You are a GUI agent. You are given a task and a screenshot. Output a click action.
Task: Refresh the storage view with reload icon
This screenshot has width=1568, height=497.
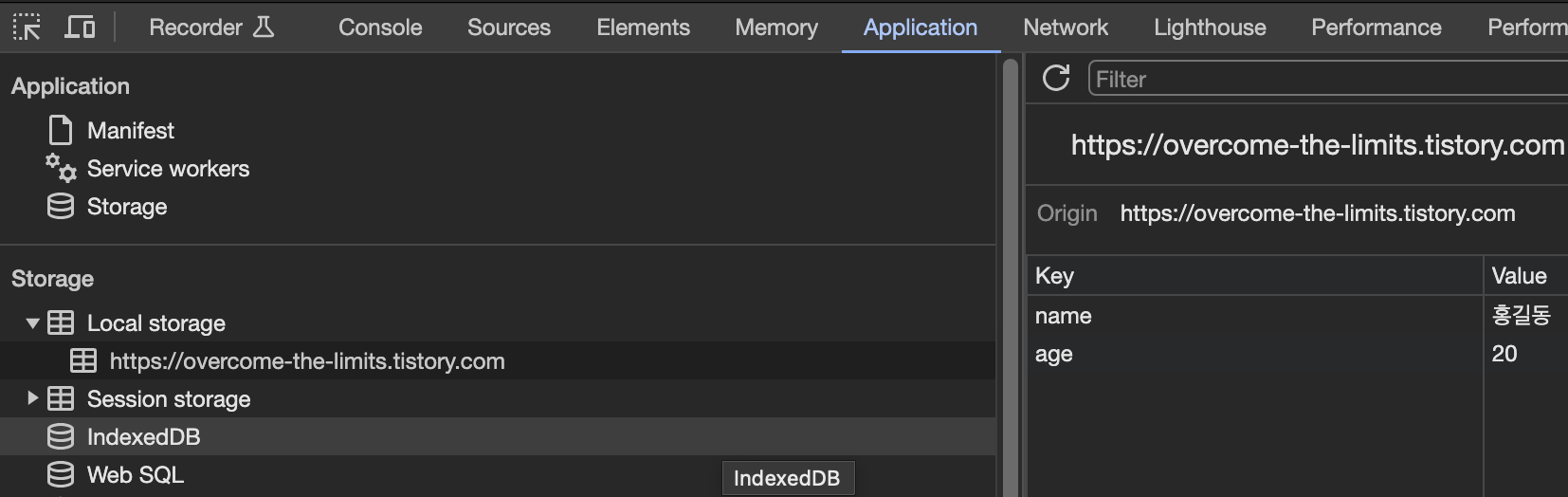click(1056, 78)
